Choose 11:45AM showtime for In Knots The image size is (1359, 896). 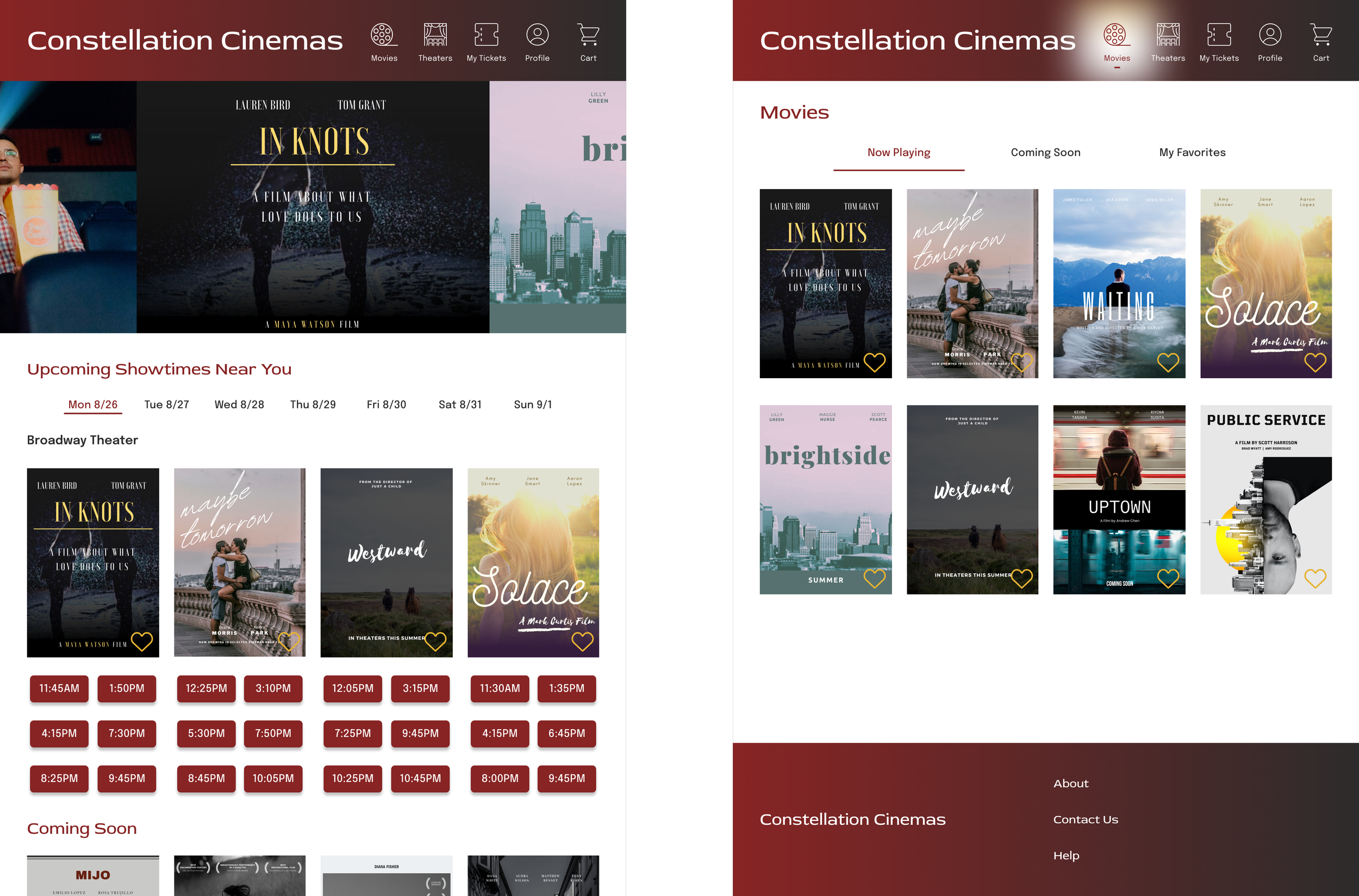59,688
